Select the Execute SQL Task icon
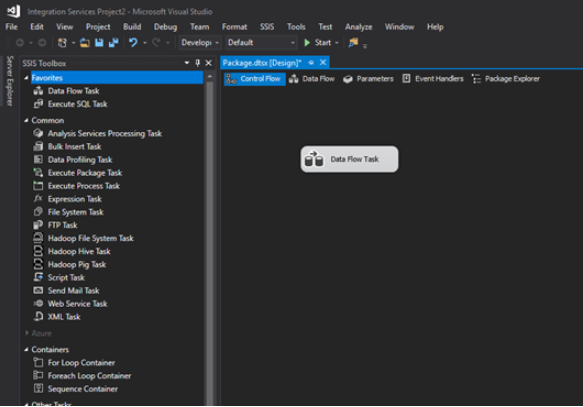The height and width of the screenshot is (407, 583). (38, 104)
